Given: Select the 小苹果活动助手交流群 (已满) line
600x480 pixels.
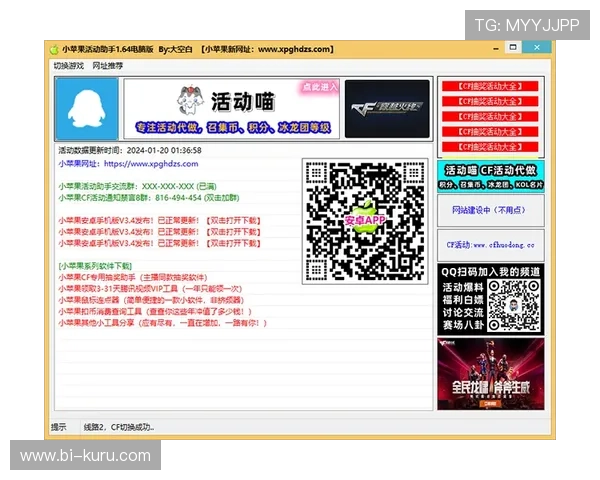Looking at the screenshot, I should [x=137, y=186].
